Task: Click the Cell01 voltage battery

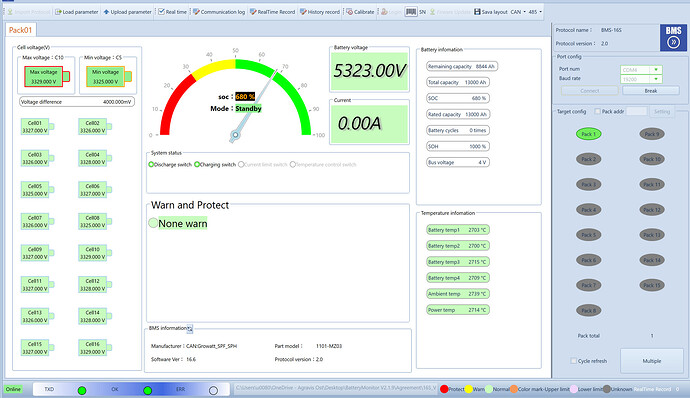Action: (x=37, y=127)
